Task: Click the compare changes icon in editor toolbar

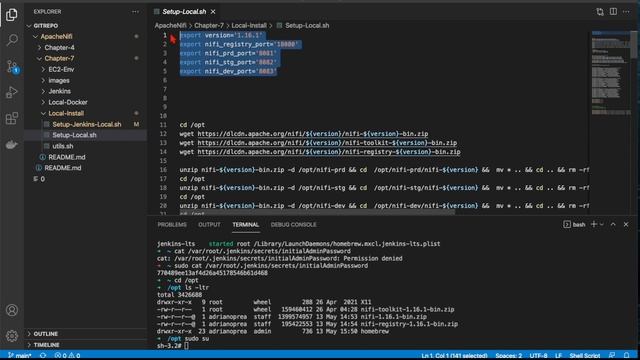Action: [600, 12]
